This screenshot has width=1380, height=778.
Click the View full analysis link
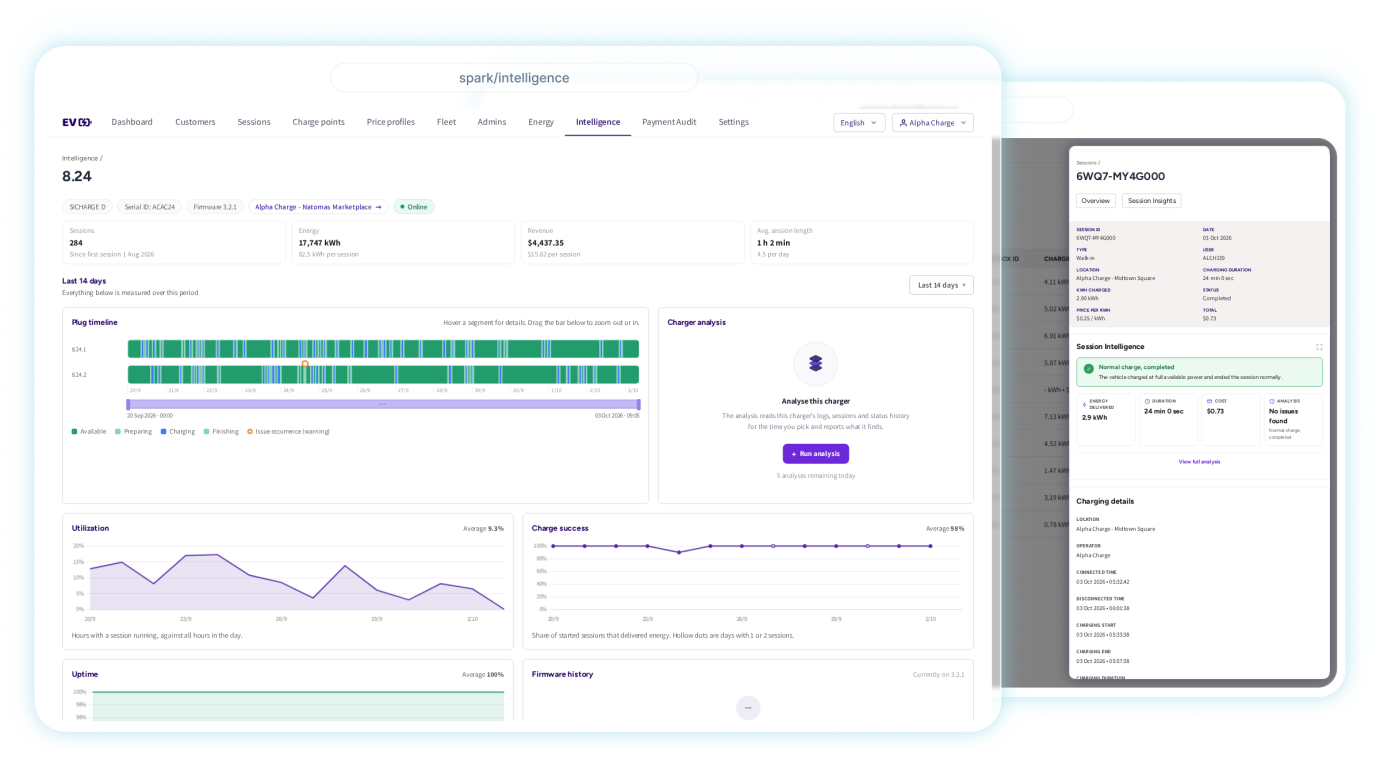tap(1199, 462)
